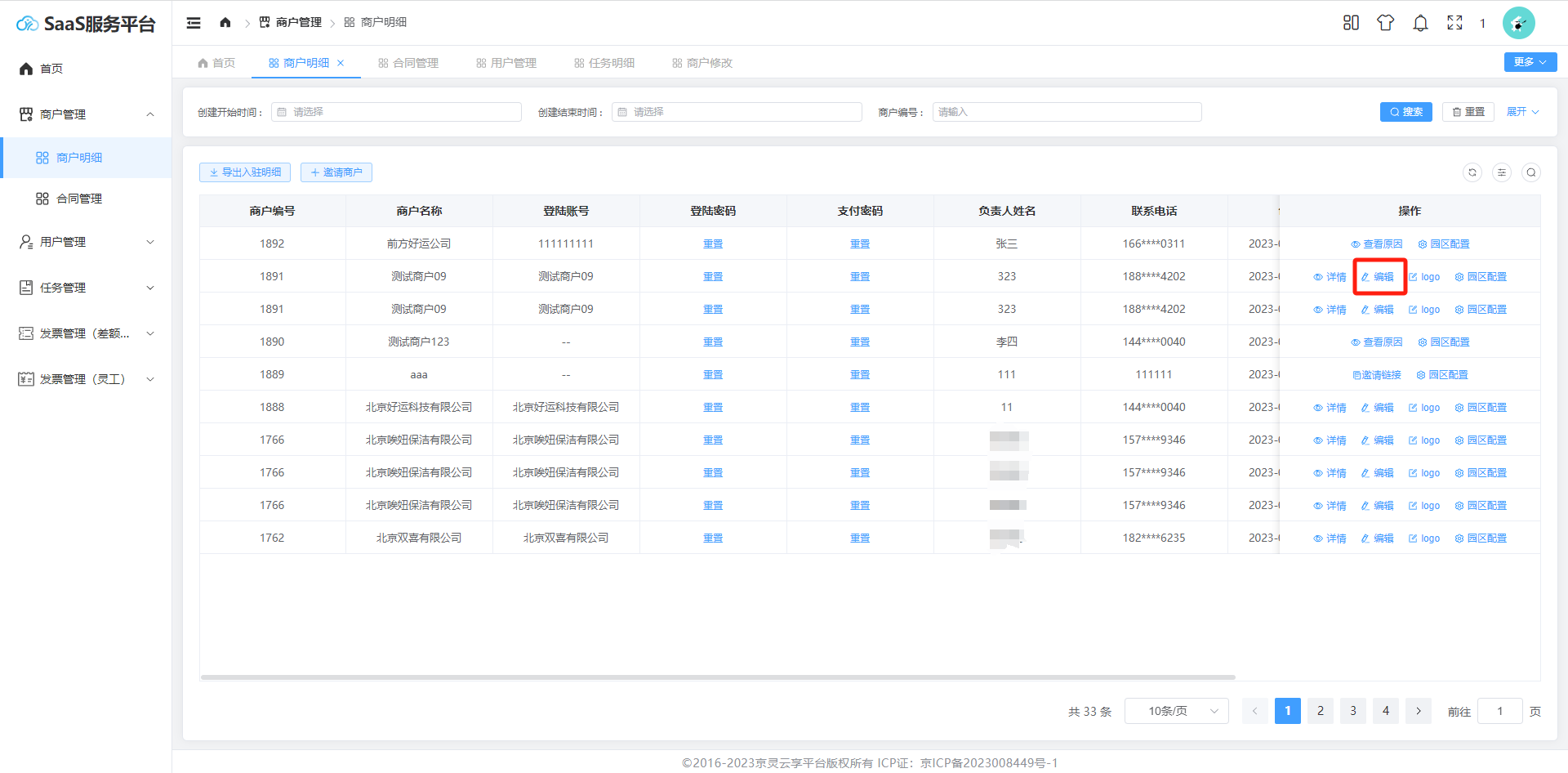Click the 商户管理 breadcrumb
1568x773 pixels.
[x=291, y=22]
